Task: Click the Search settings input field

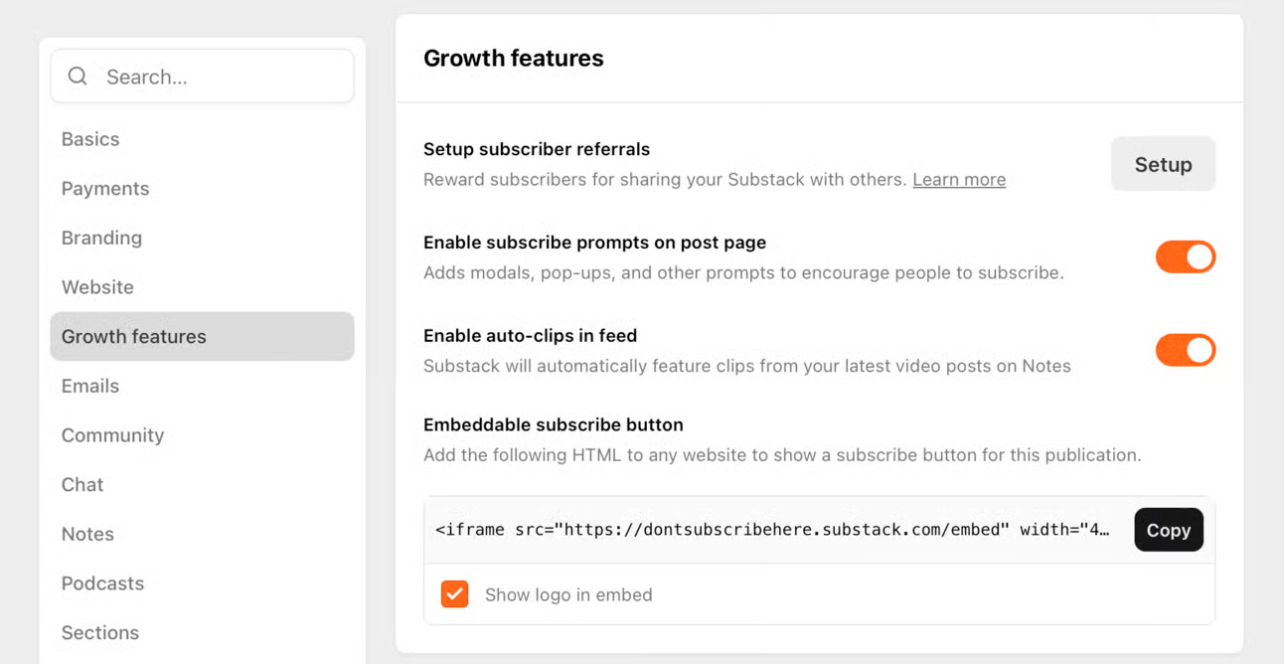Action: click(220, 77)
